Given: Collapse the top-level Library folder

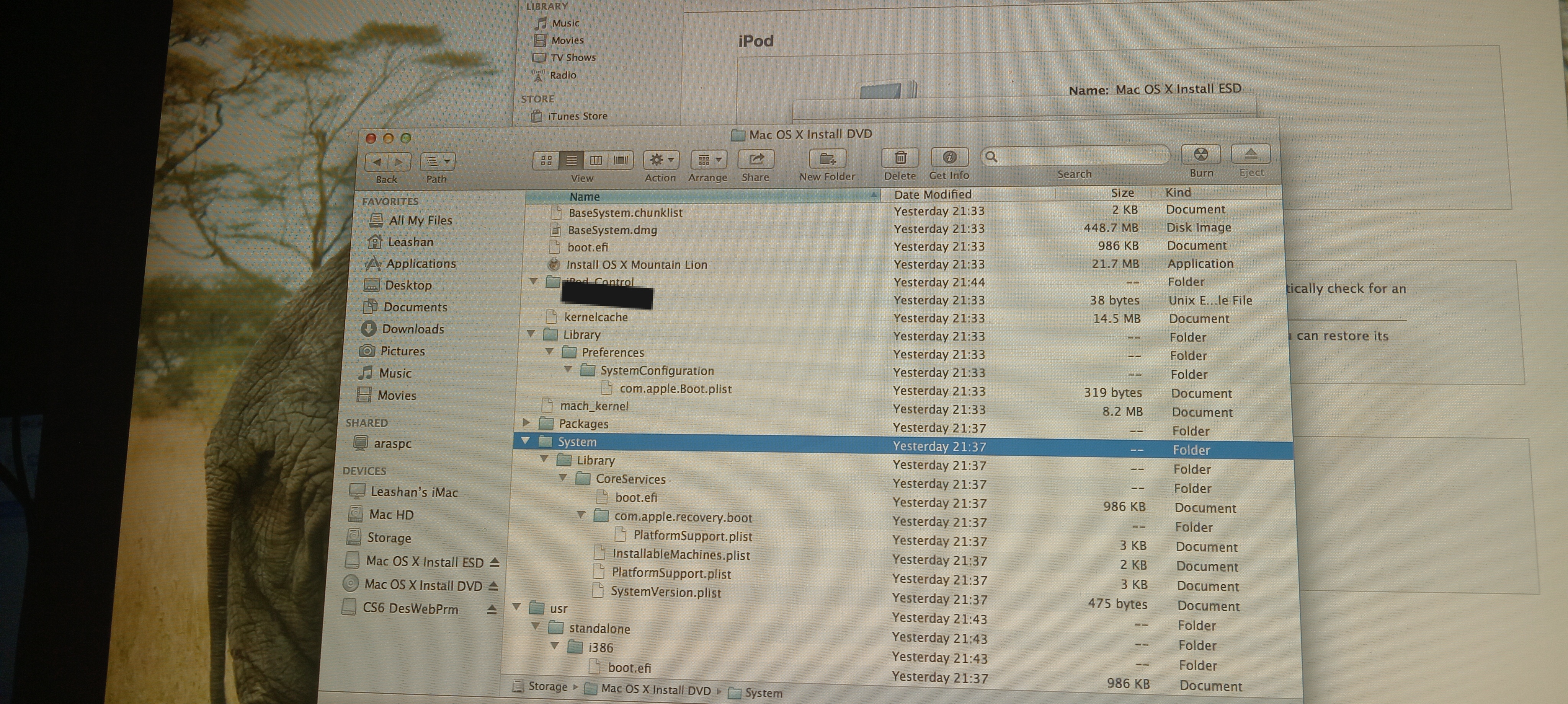Looking at the screenshot, I should tap(531, 334).
